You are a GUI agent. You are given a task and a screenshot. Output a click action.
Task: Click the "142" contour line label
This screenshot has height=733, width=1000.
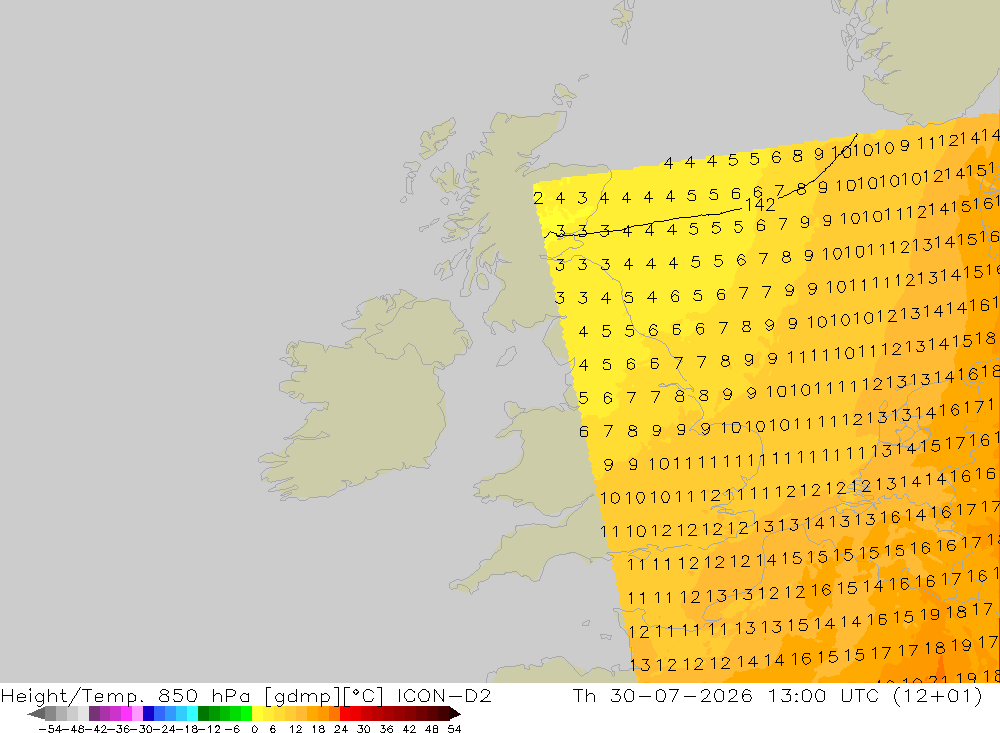click(760, 205)
